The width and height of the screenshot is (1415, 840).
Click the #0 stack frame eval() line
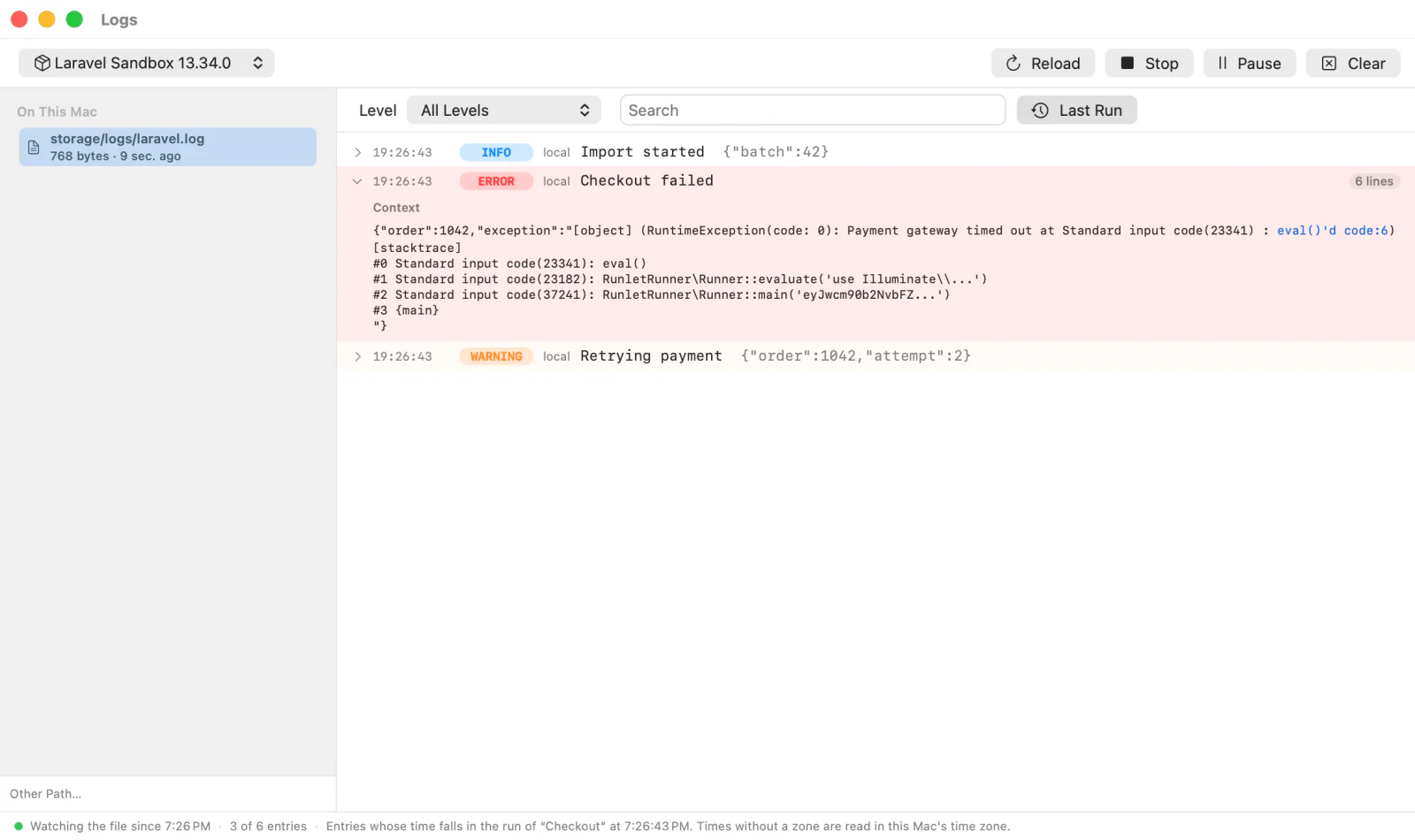tap(509, 263)
